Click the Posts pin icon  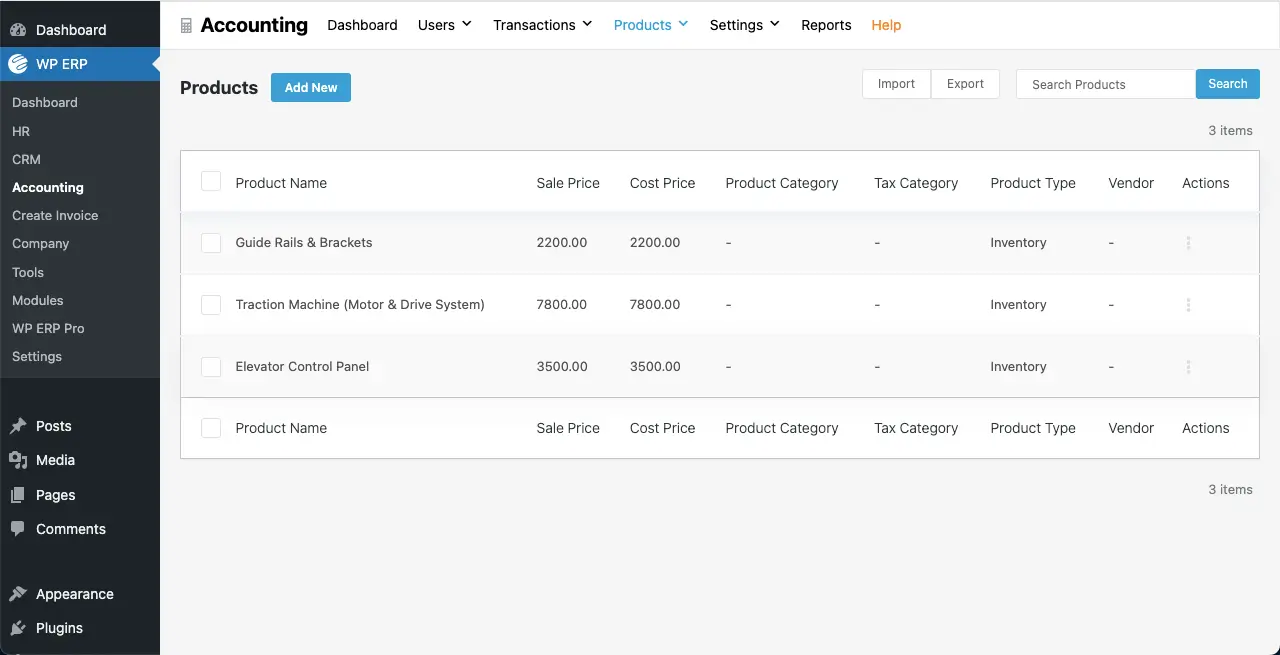18,426
